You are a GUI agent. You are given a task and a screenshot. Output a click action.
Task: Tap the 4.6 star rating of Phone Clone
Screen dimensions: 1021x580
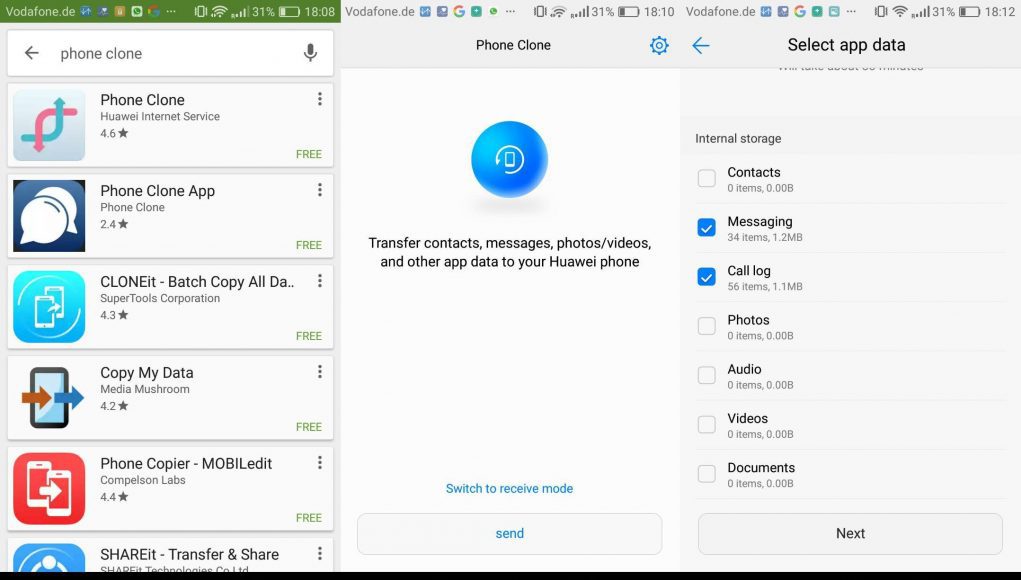point(114,133)
